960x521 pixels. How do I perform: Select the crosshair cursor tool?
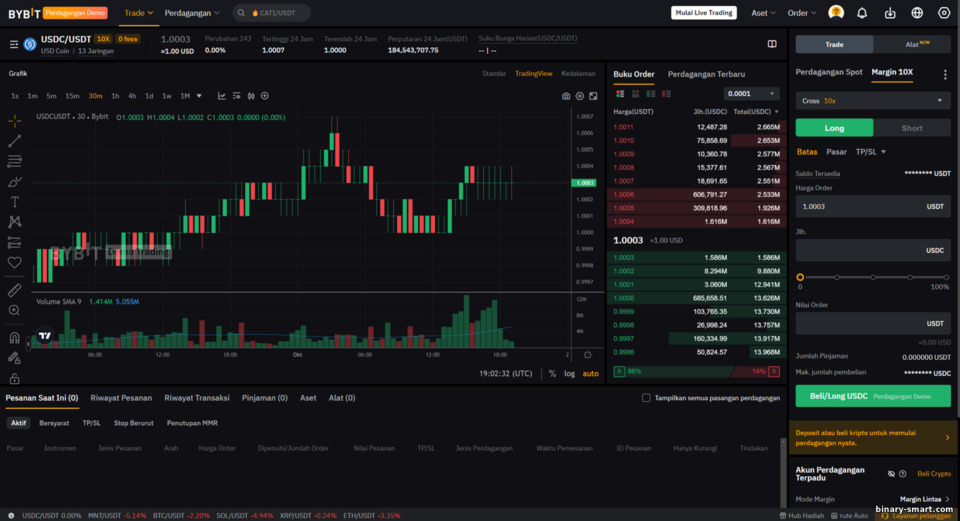[15, 121]
